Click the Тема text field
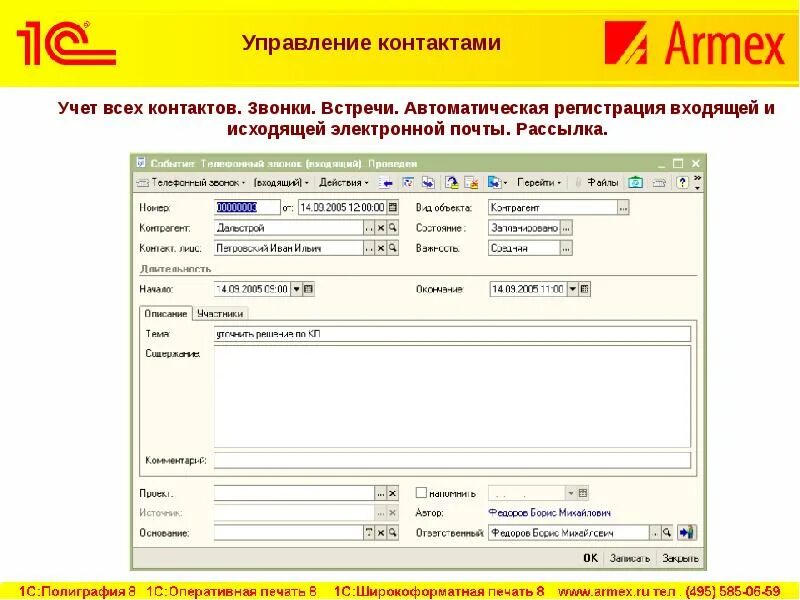This screenshot has width=800, height=600. point(452,334)
